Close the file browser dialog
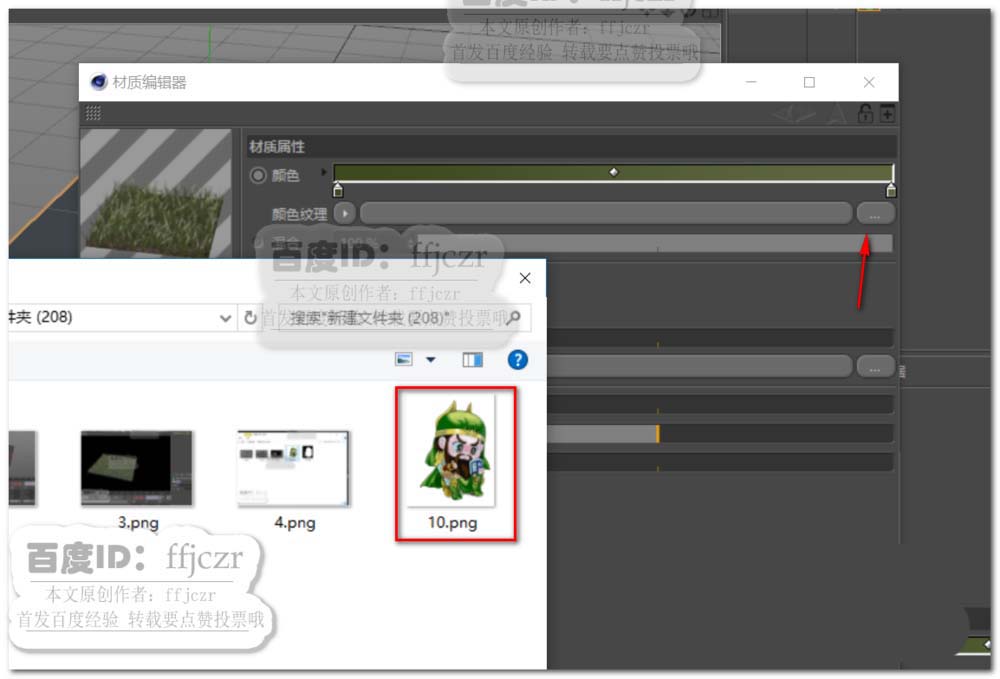Viewport: 1000px width, 679px height. 525,278
